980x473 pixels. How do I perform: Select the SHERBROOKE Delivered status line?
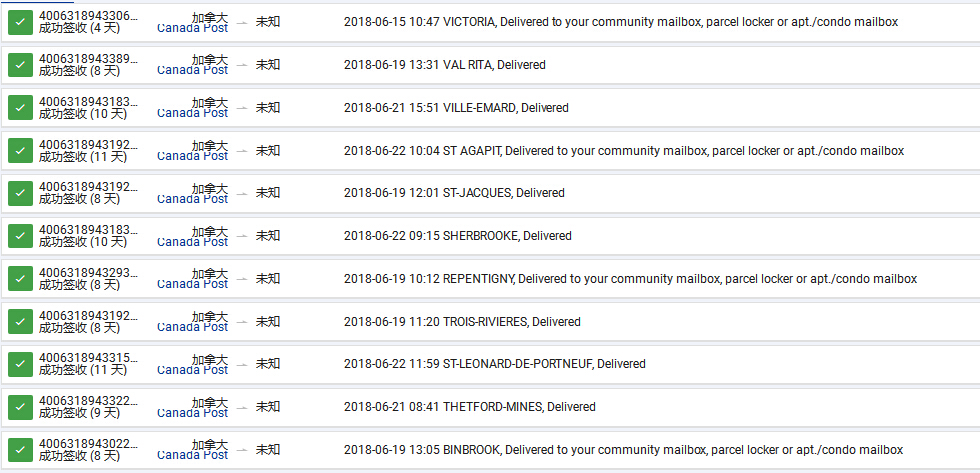[457, 236]
